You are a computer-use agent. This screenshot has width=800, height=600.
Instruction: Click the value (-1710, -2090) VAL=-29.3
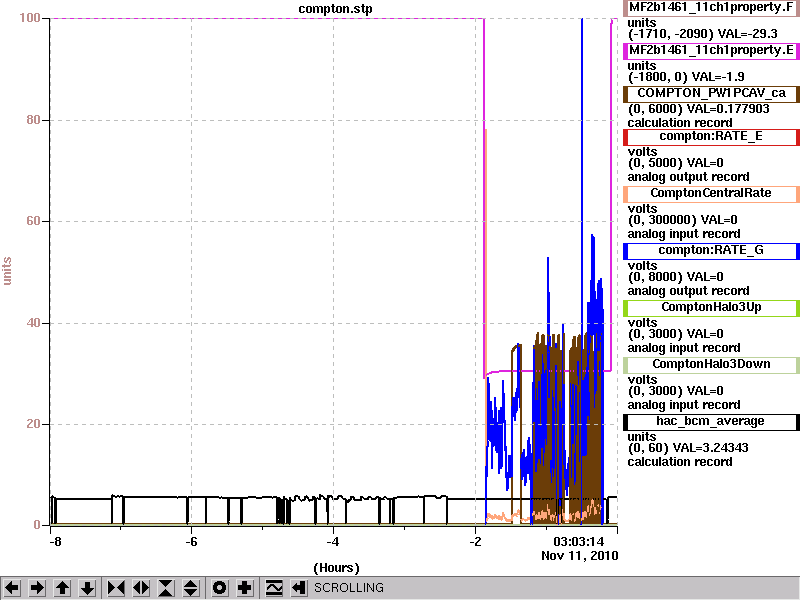703,34
